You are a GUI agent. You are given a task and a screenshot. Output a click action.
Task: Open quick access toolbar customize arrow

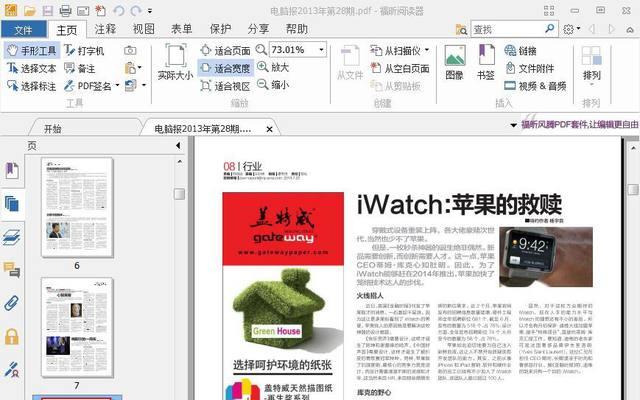[150, 11]
